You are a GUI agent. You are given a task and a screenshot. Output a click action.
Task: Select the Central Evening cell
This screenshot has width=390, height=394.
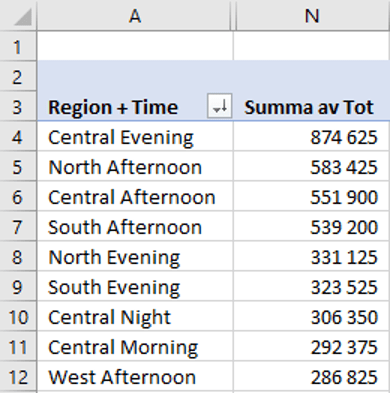point(135,136)
